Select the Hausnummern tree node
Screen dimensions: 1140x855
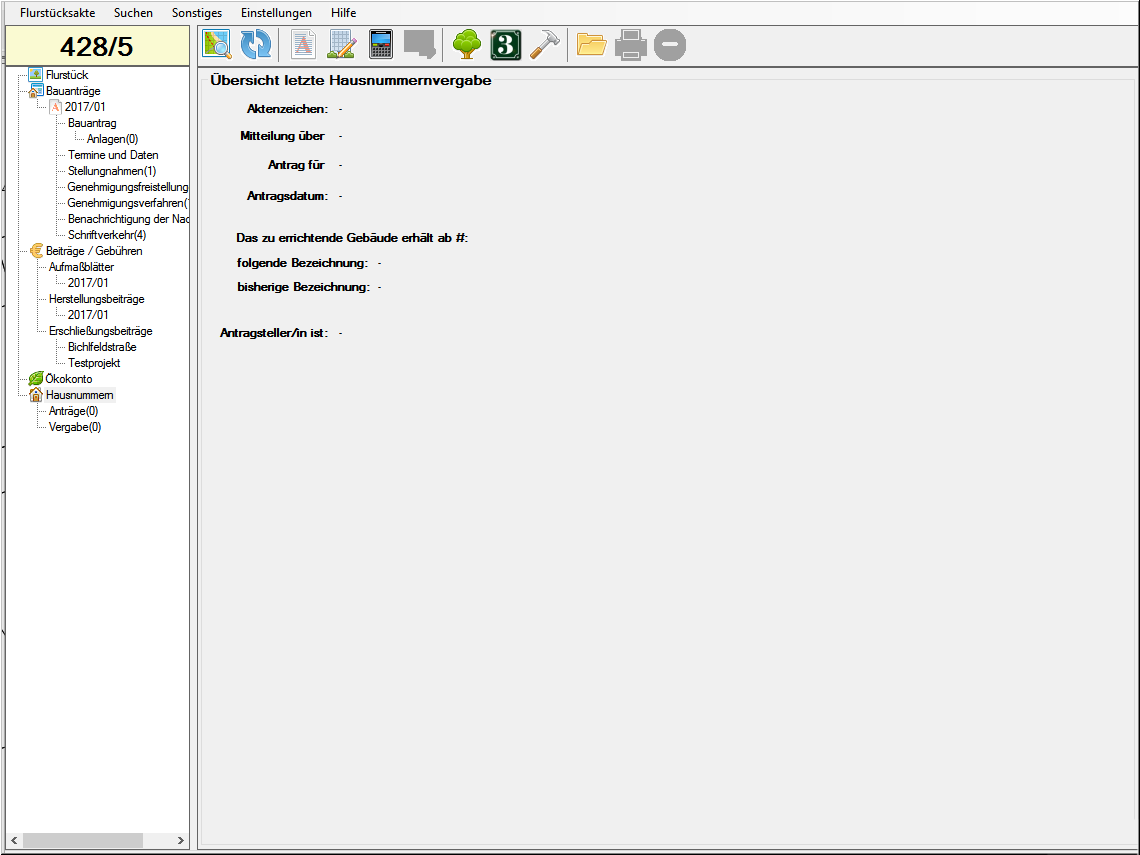click(79, 395)
